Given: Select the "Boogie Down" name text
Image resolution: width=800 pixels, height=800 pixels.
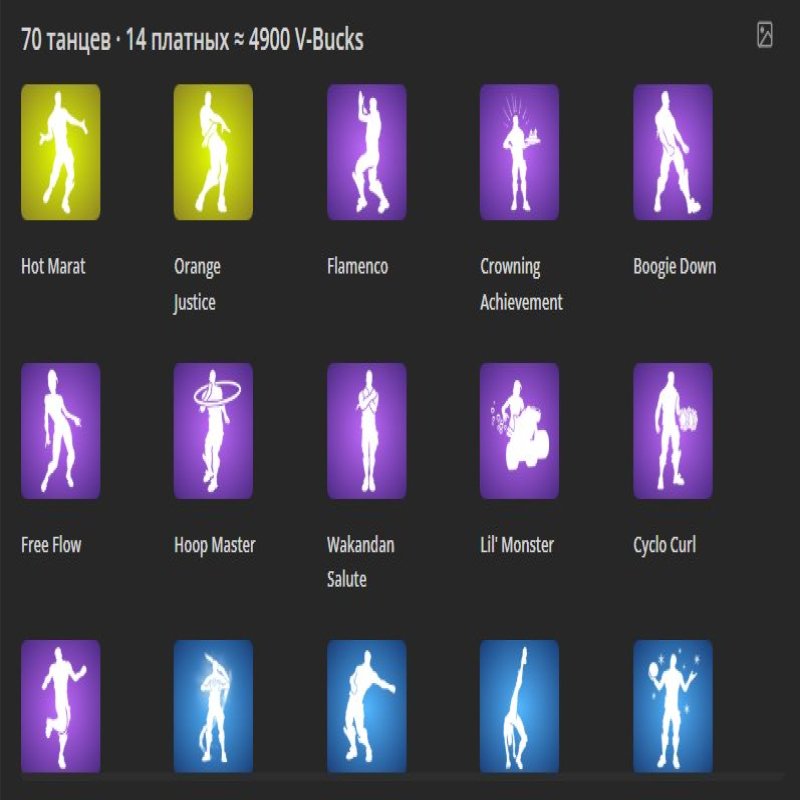Looking at the screenshot, I should point(674,267).
